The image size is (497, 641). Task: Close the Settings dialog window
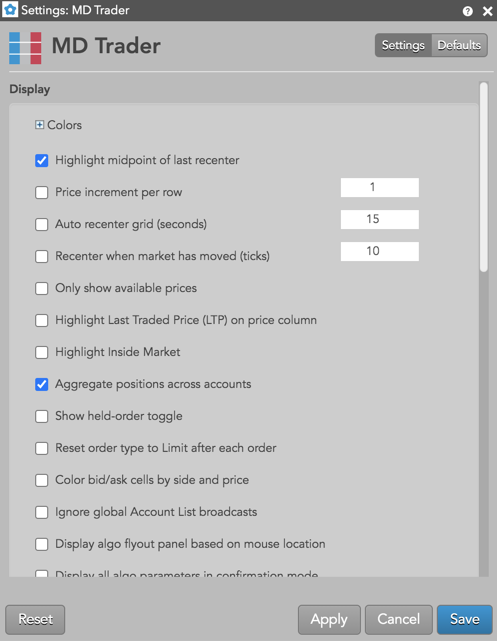tap(487, 11)
